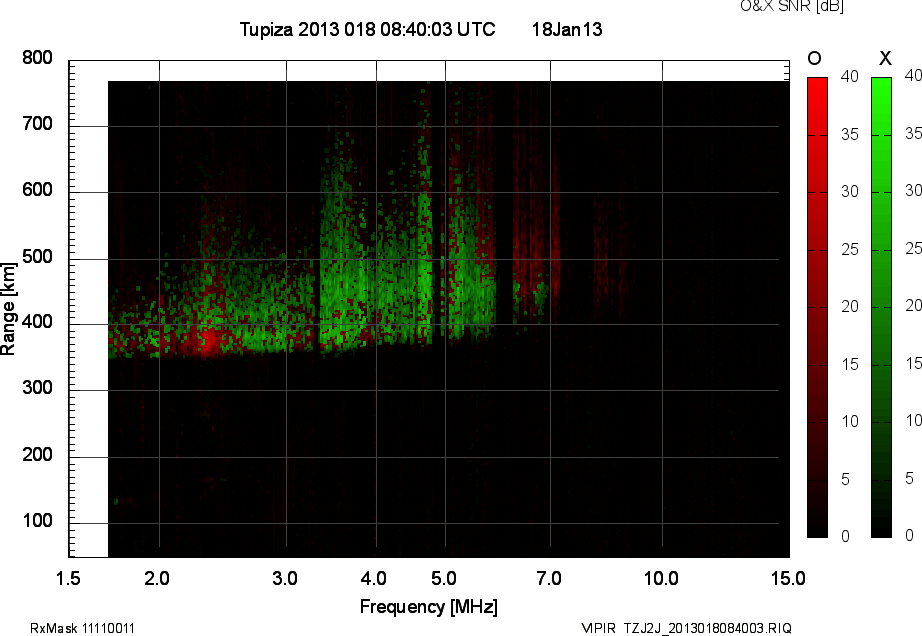Click the 600 range tick label
This screenshot has height=636, width=922.
37,190
